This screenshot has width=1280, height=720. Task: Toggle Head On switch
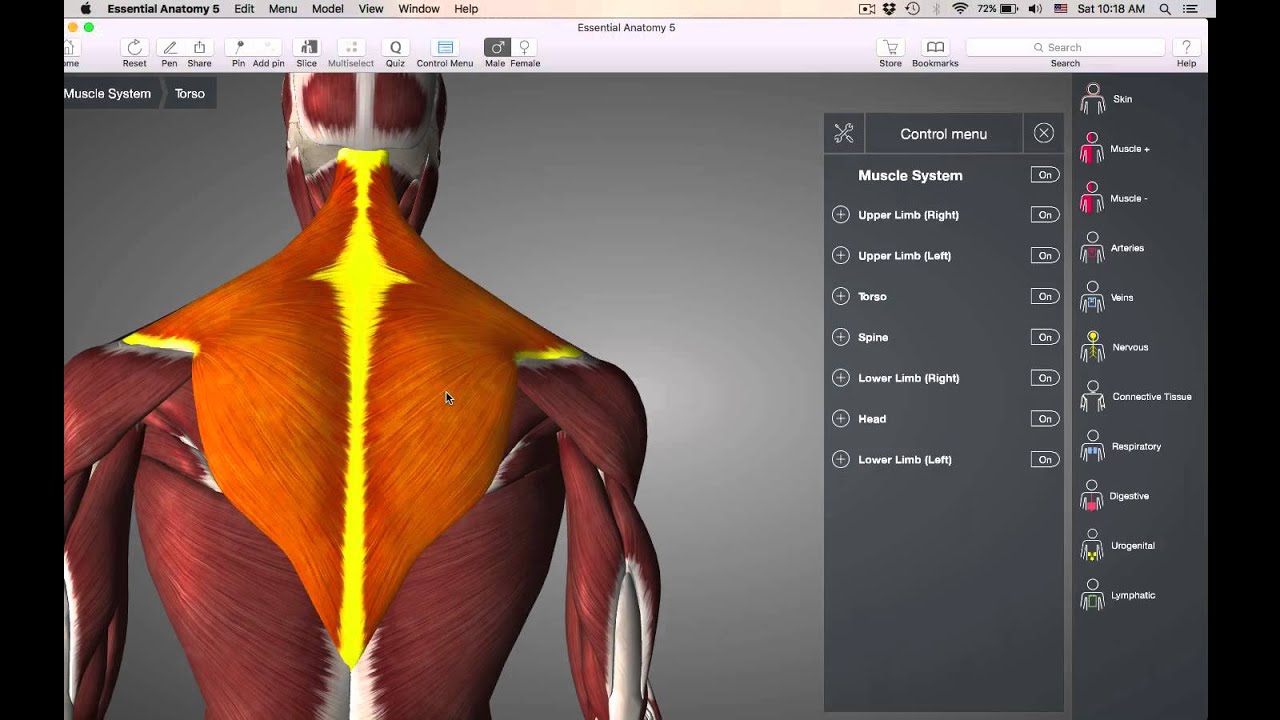pyautogui.click(x=1045, y=419)
